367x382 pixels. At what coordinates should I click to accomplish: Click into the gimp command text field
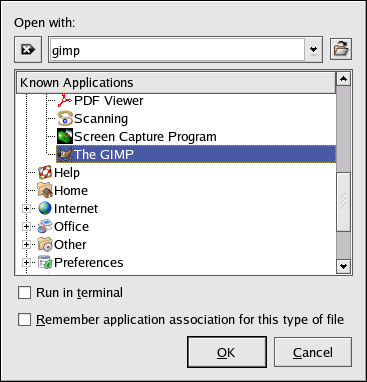coord(177,50)
